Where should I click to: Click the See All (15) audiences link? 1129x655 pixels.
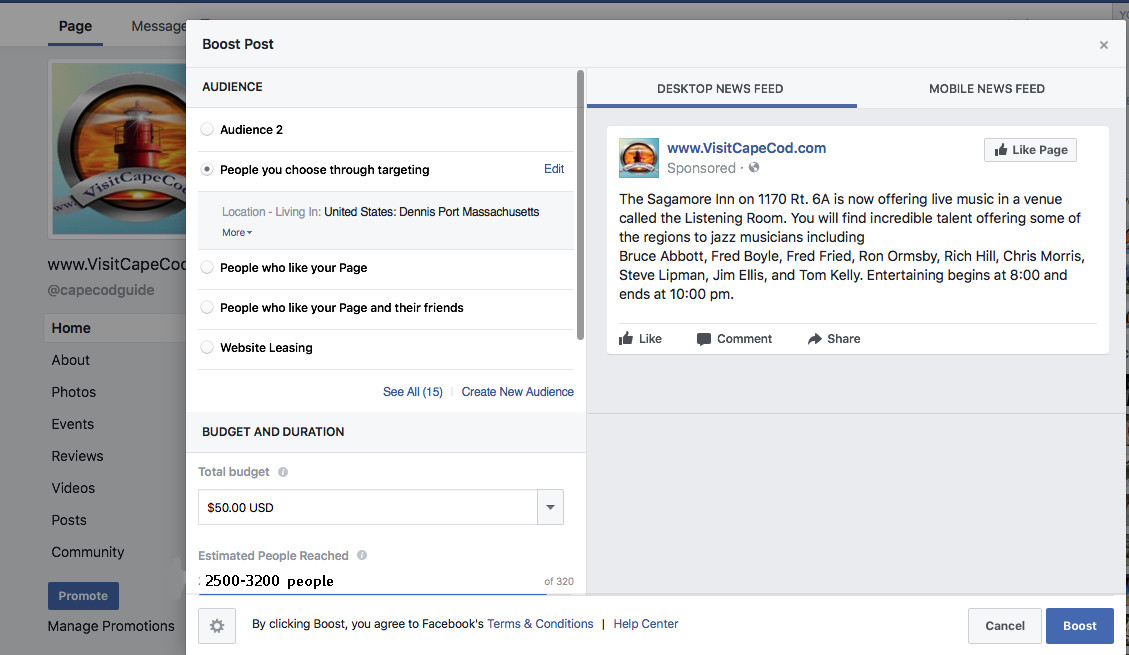pos(413,392)
